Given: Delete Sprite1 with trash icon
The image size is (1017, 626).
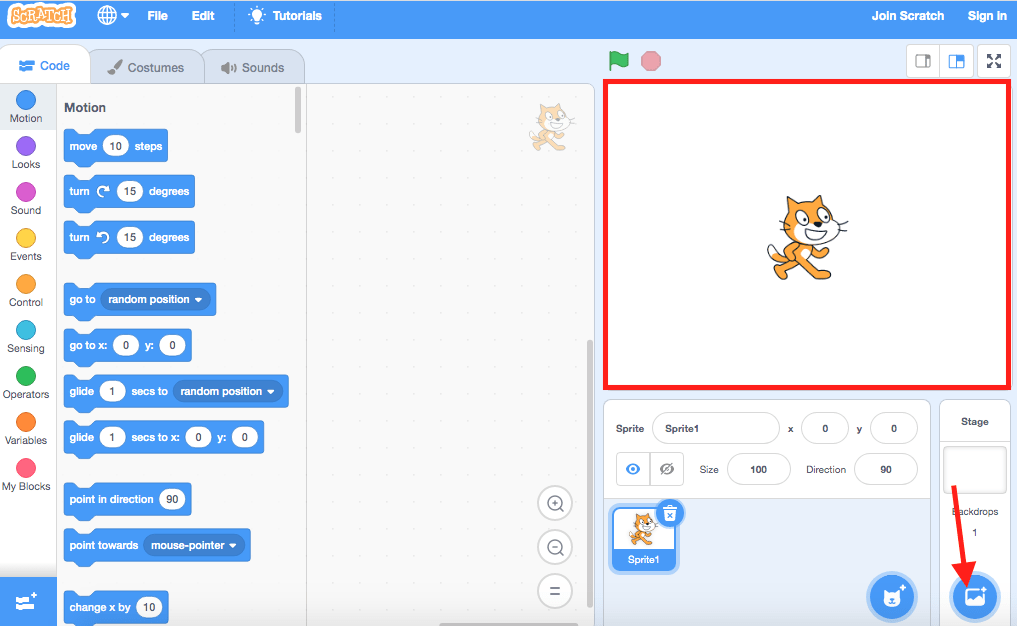Looking at the screenshot, I should tap(670, 514).
